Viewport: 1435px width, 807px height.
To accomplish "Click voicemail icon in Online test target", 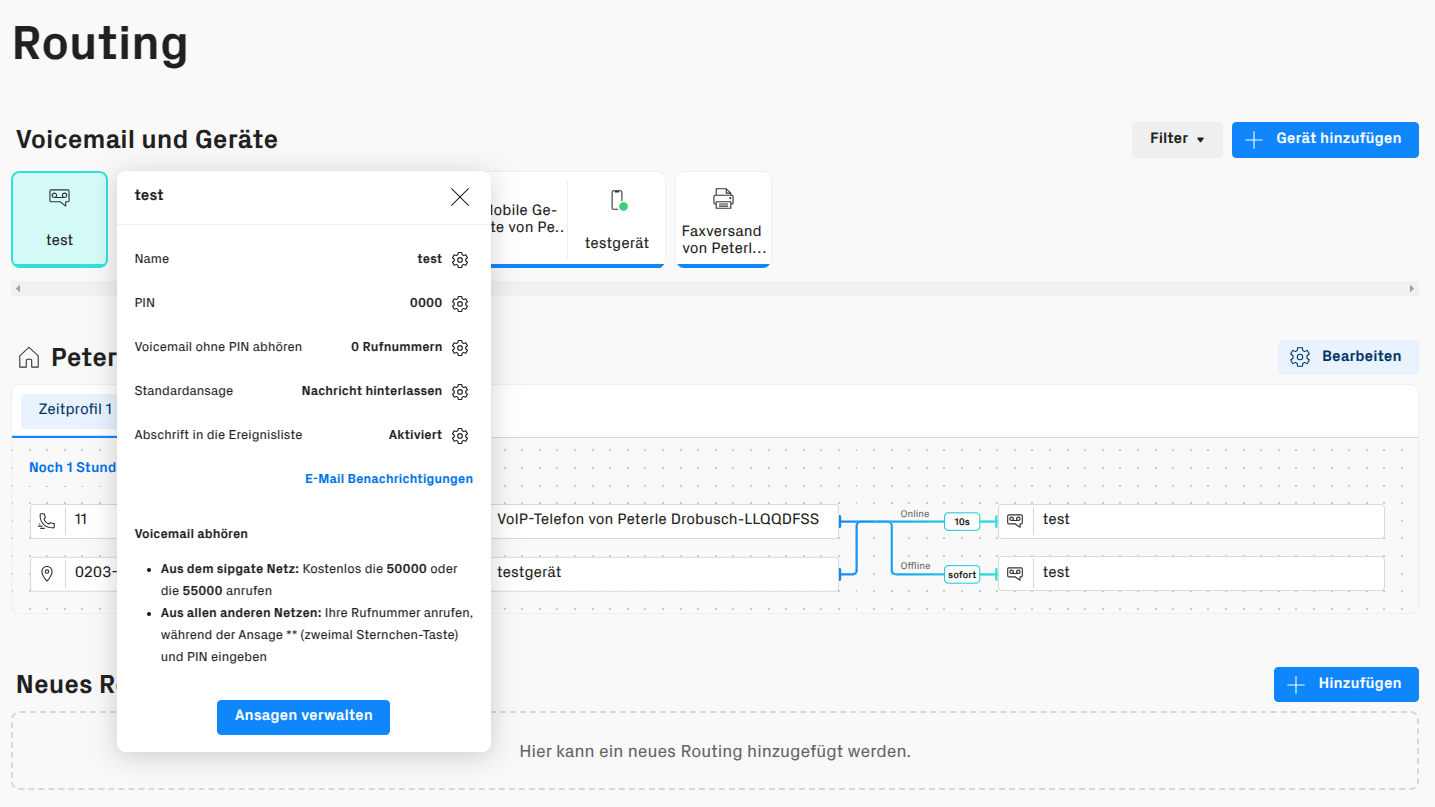I will tap(1015, 520).
